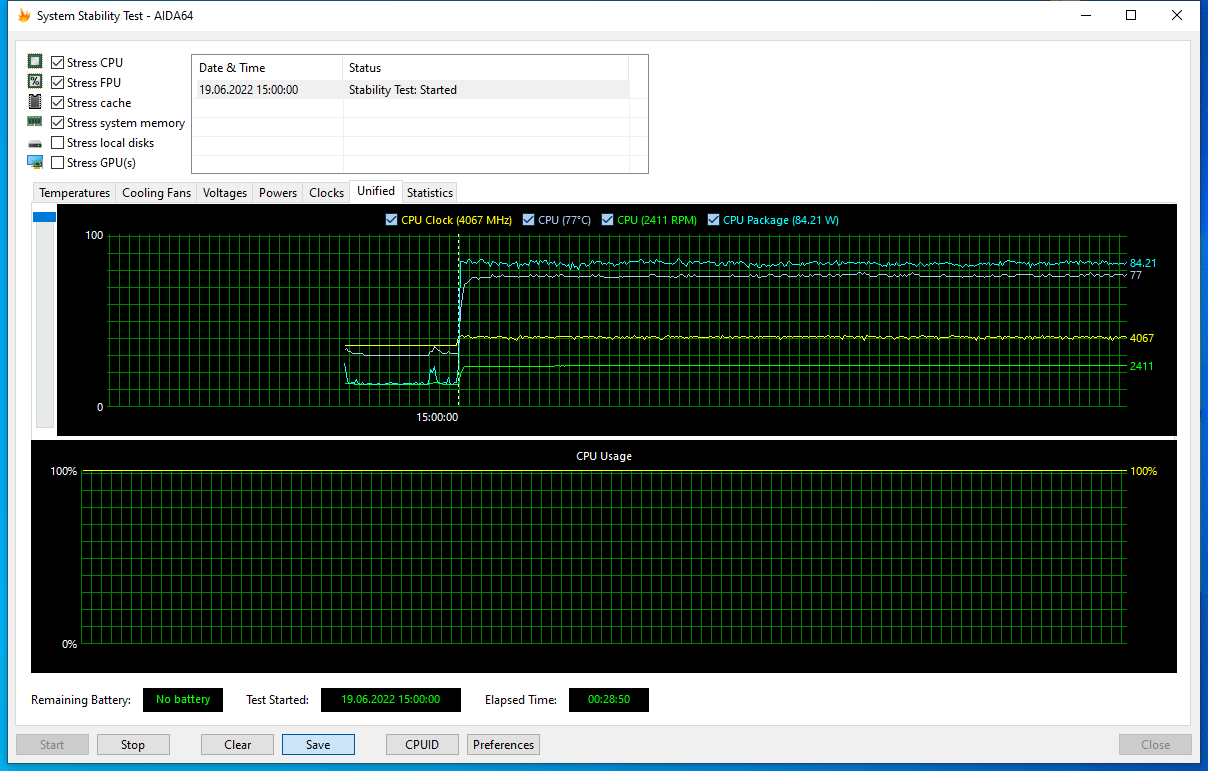This screenshot has width=1208, height=771.
Task: Stop the stability test
Action: click(x=133, y=744)
